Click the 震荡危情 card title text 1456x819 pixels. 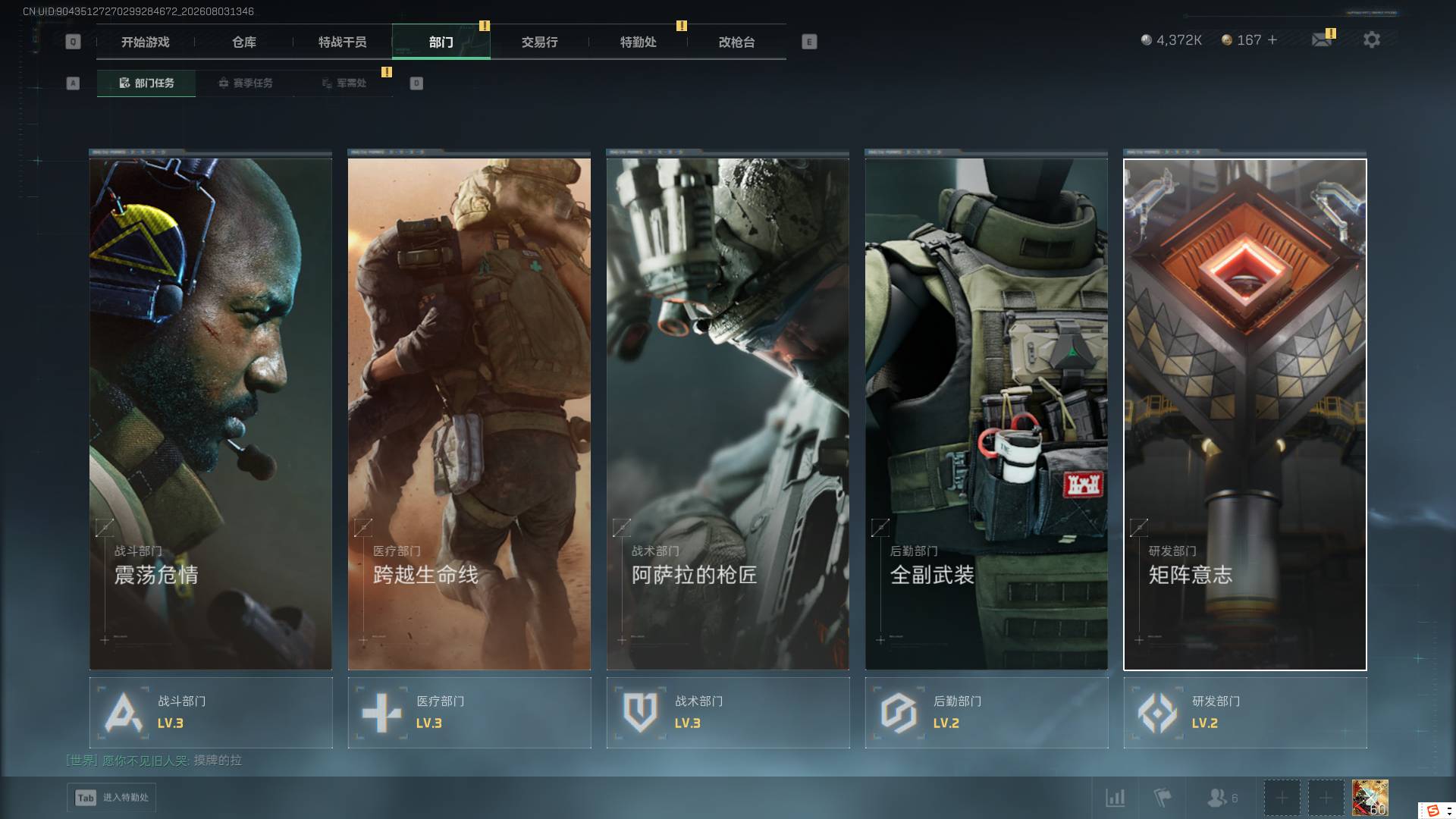click(156, 575)
